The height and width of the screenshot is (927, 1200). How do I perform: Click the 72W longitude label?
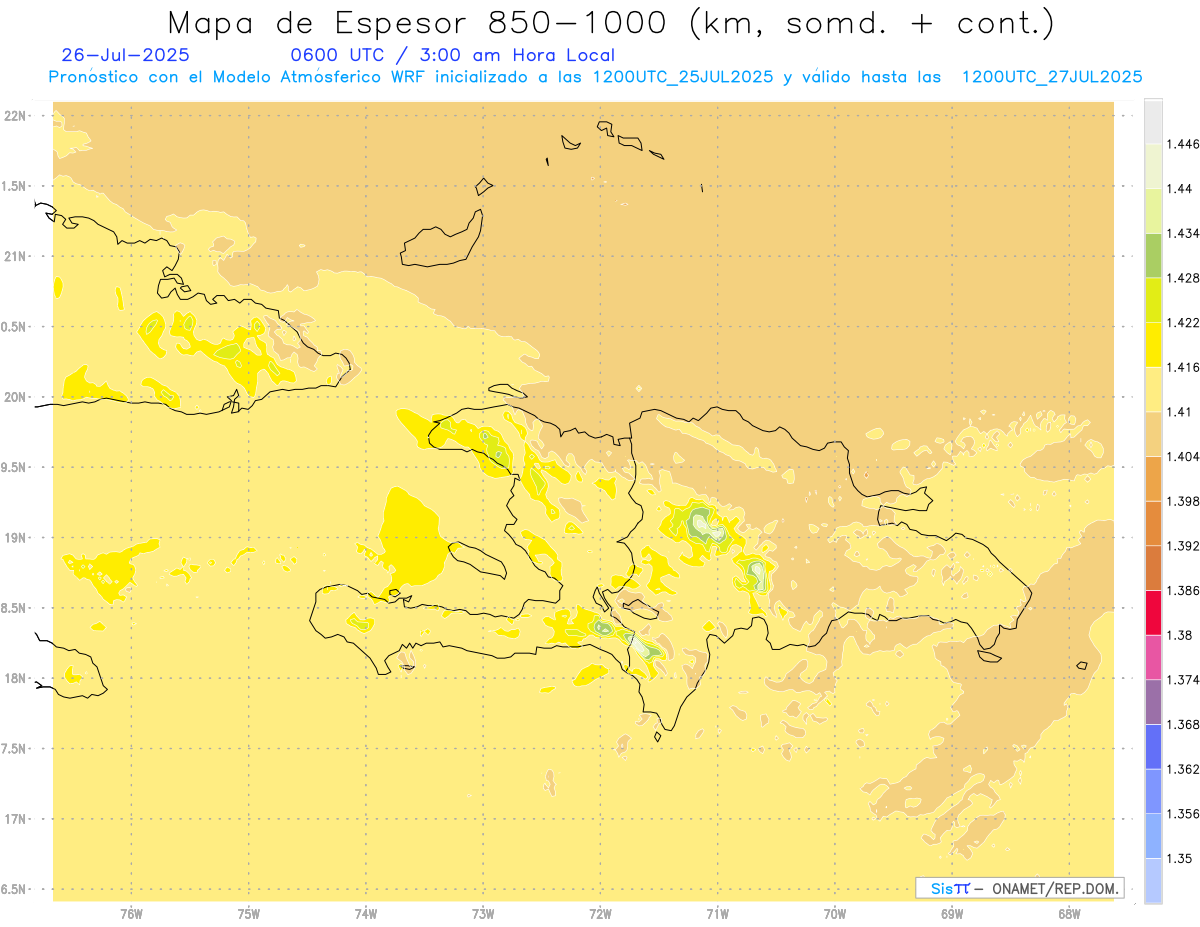tap(600, 914)
